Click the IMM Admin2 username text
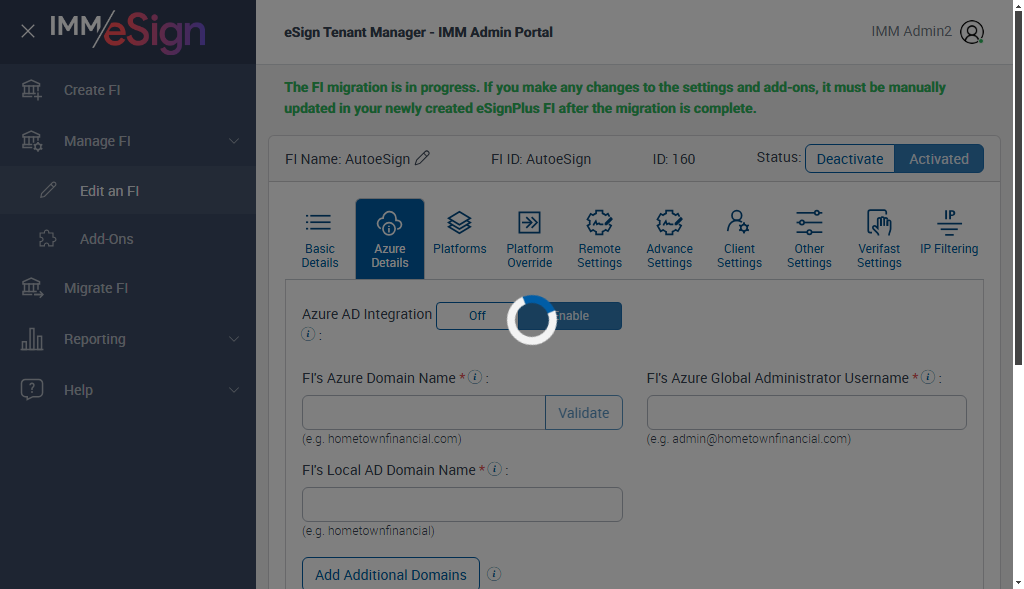The image size is (1024, 589). click(911, 31)
